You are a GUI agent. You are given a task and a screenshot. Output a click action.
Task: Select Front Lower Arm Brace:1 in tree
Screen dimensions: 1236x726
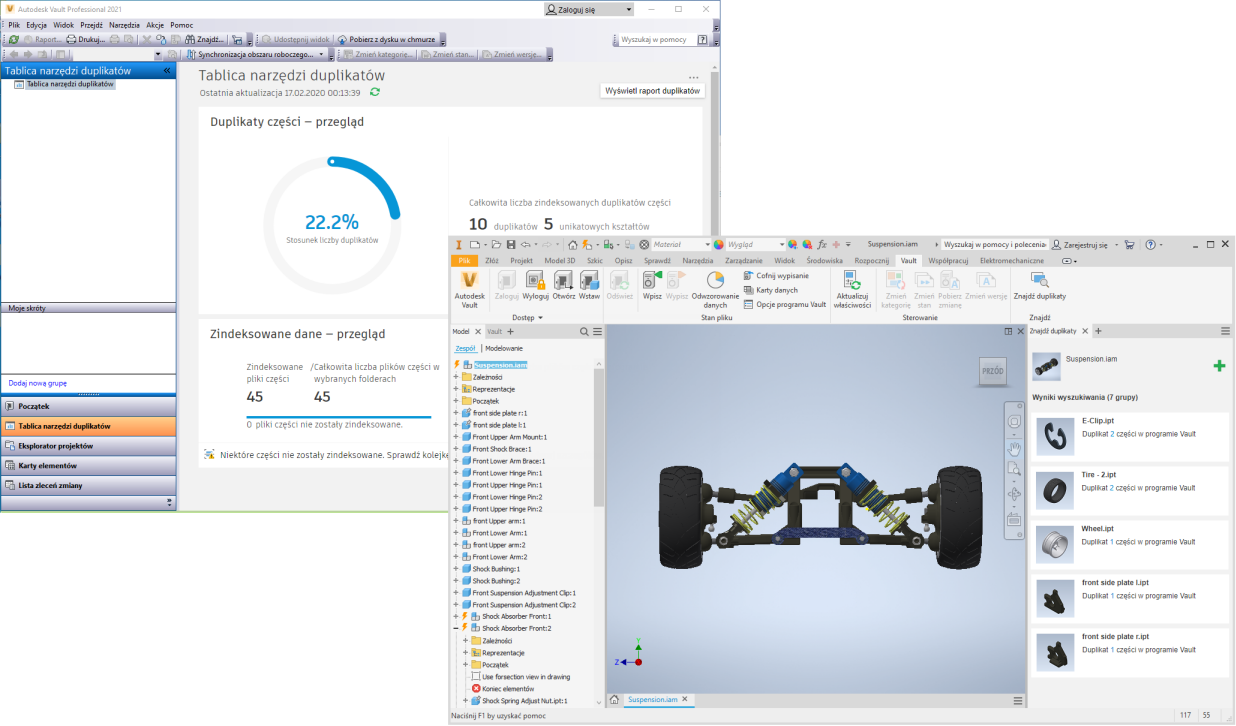507,461
